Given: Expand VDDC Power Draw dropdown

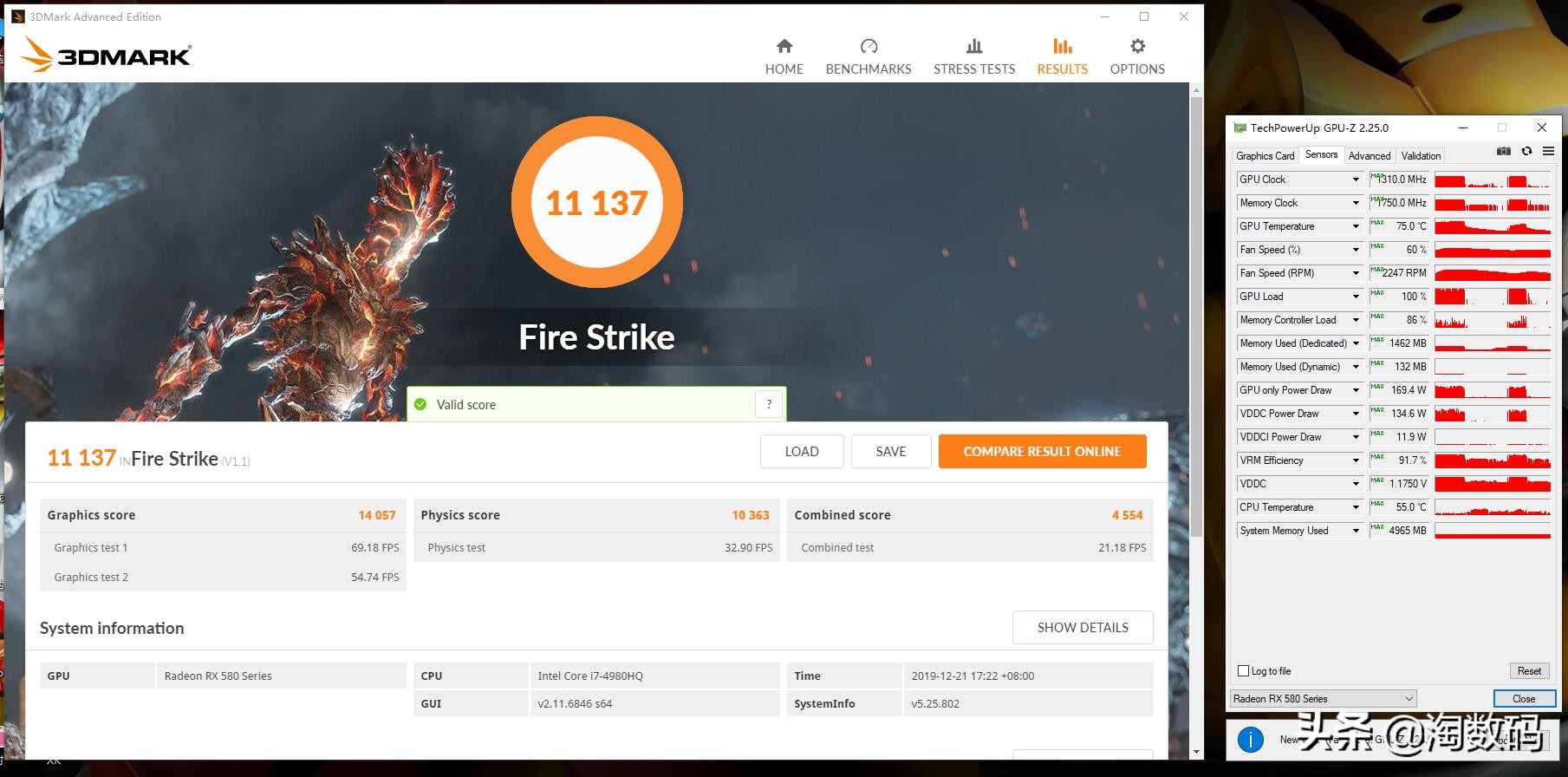Looking at the screenshot, I should [x=1356, y=414].
